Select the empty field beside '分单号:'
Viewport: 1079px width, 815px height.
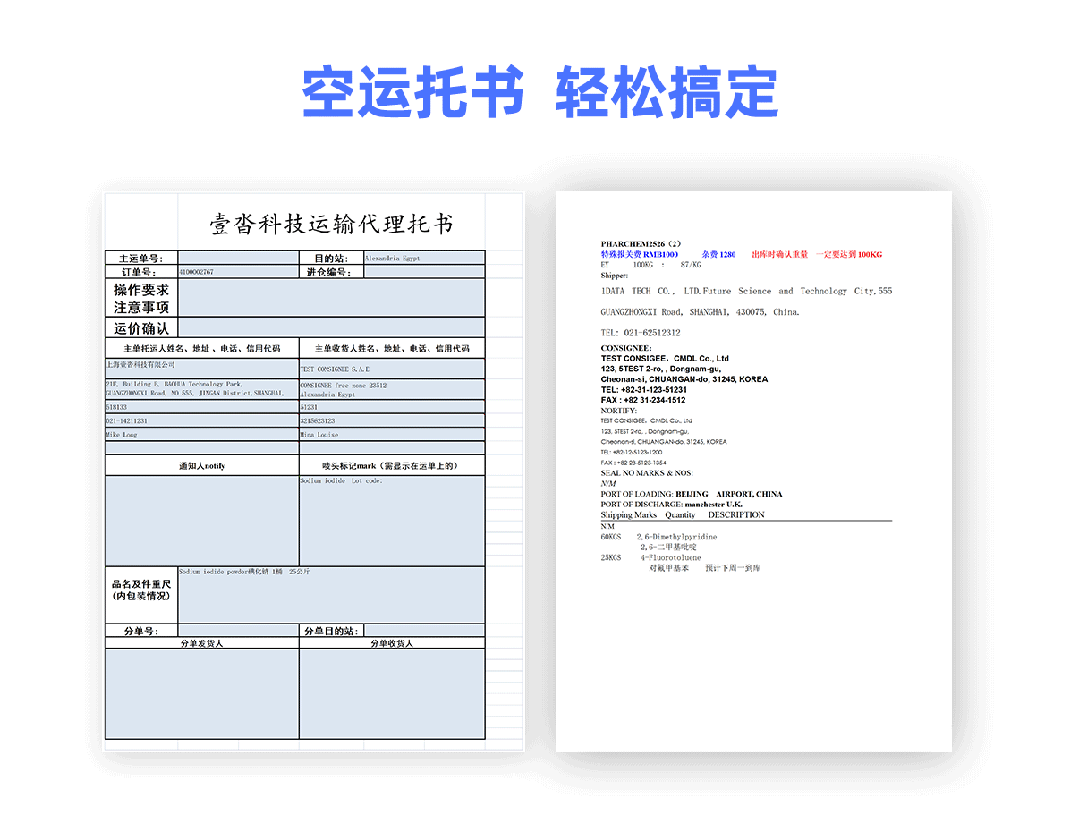238,631
